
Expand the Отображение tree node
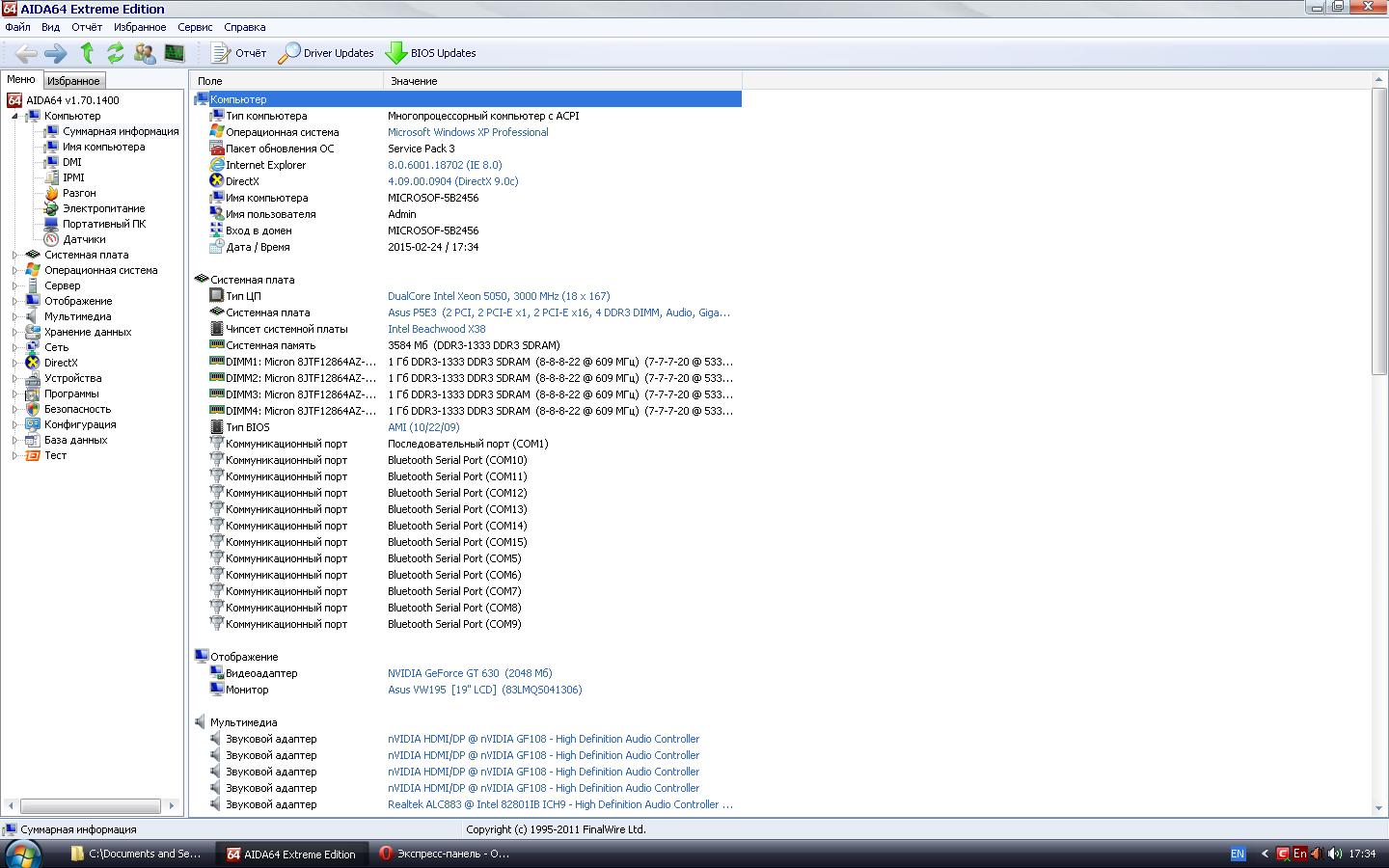15,301
